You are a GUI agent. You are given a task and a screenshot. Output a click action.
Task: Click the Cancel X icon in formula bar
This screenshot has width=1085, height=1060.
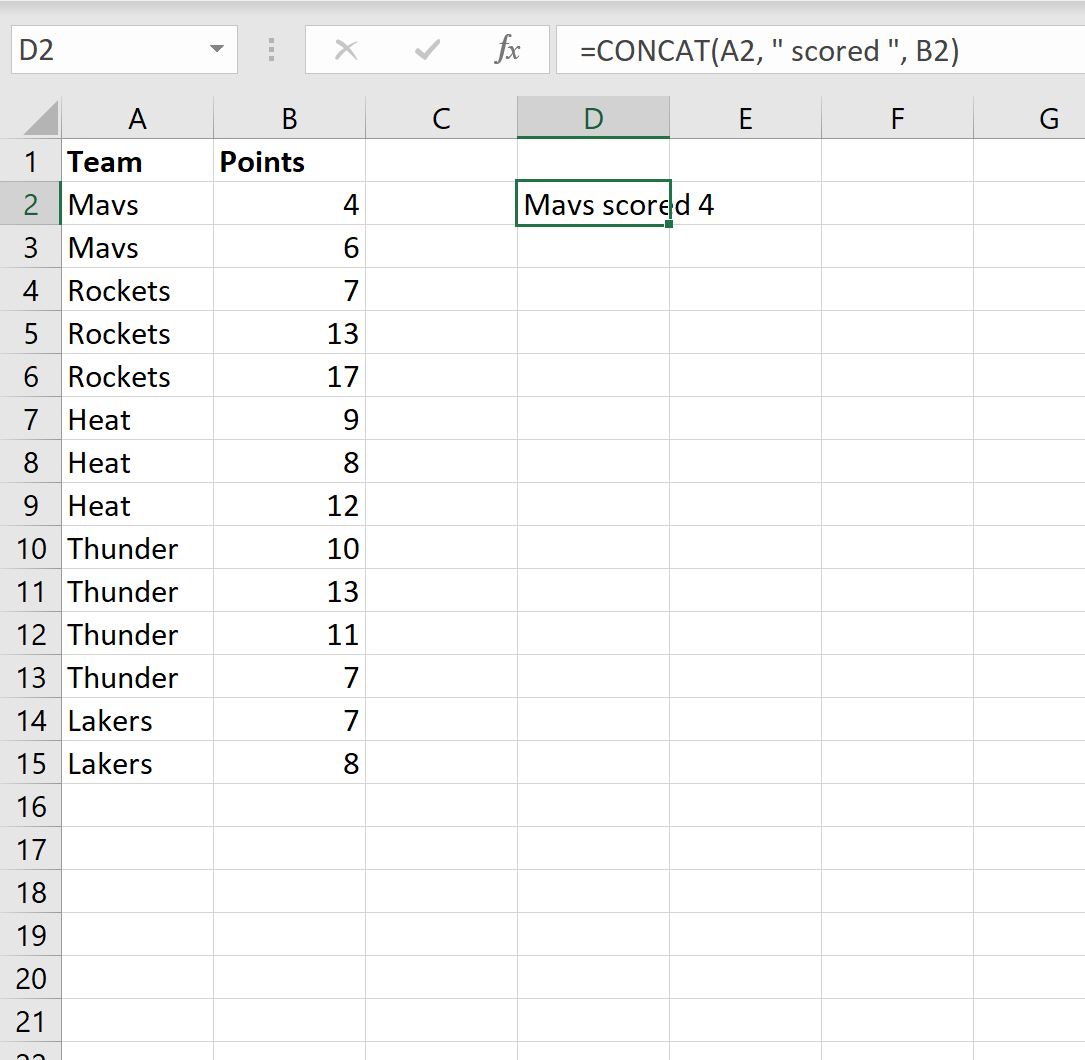pyautogui.click(x=347, y=50)
